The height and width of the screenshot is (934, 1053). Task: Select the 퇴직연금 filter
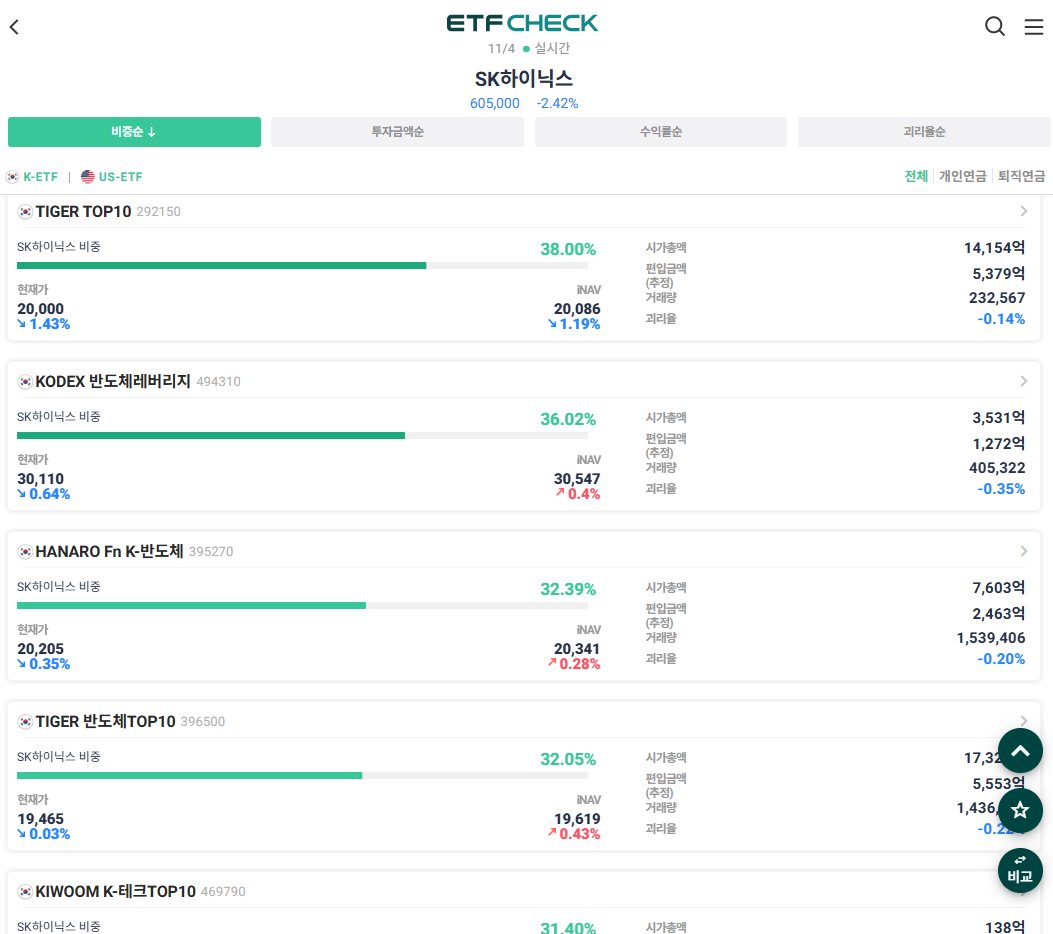[x=1021, y=176]
